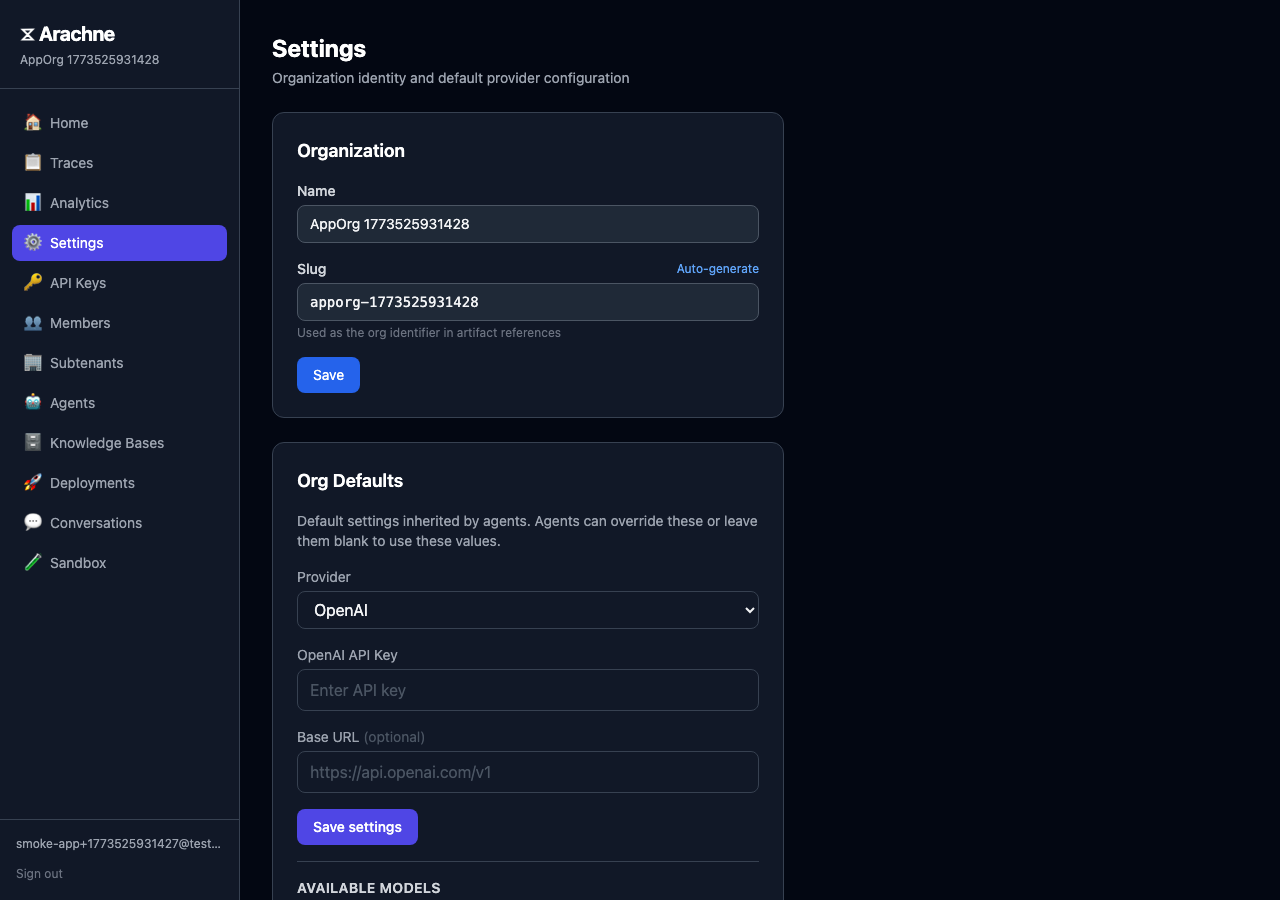The width and height of the screenshot is (1280, 900).
Task: Open the Provider dropdown showing OpenAI
Action: [x=527, y=610]
